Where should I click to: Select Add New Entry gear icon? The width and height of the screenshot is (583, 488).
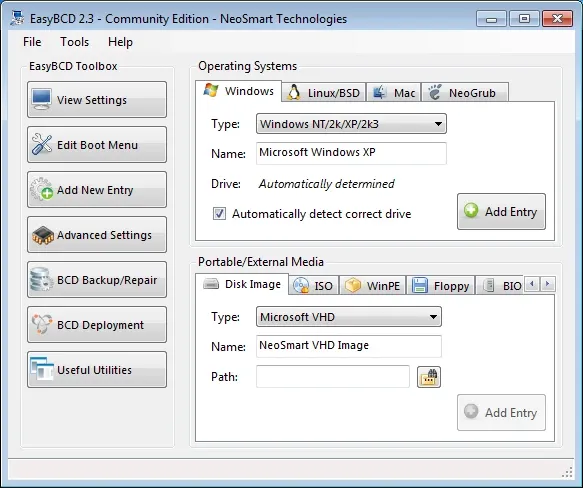coord(41,189)
